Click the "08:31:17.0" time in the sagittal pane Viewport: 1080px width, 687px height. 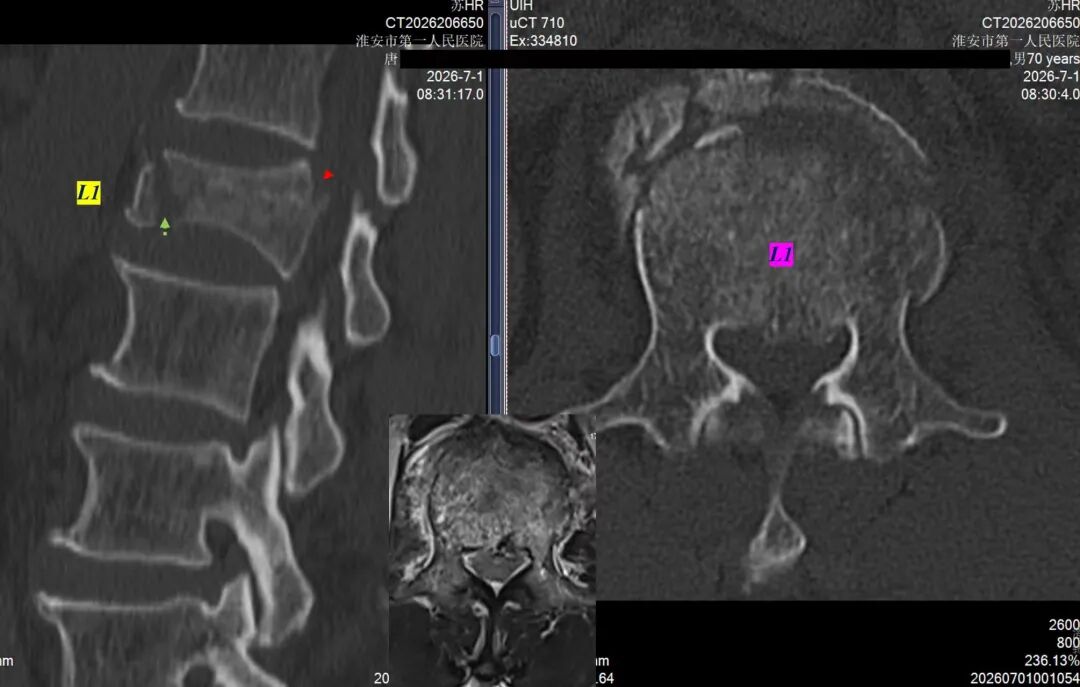coord(450,94)
